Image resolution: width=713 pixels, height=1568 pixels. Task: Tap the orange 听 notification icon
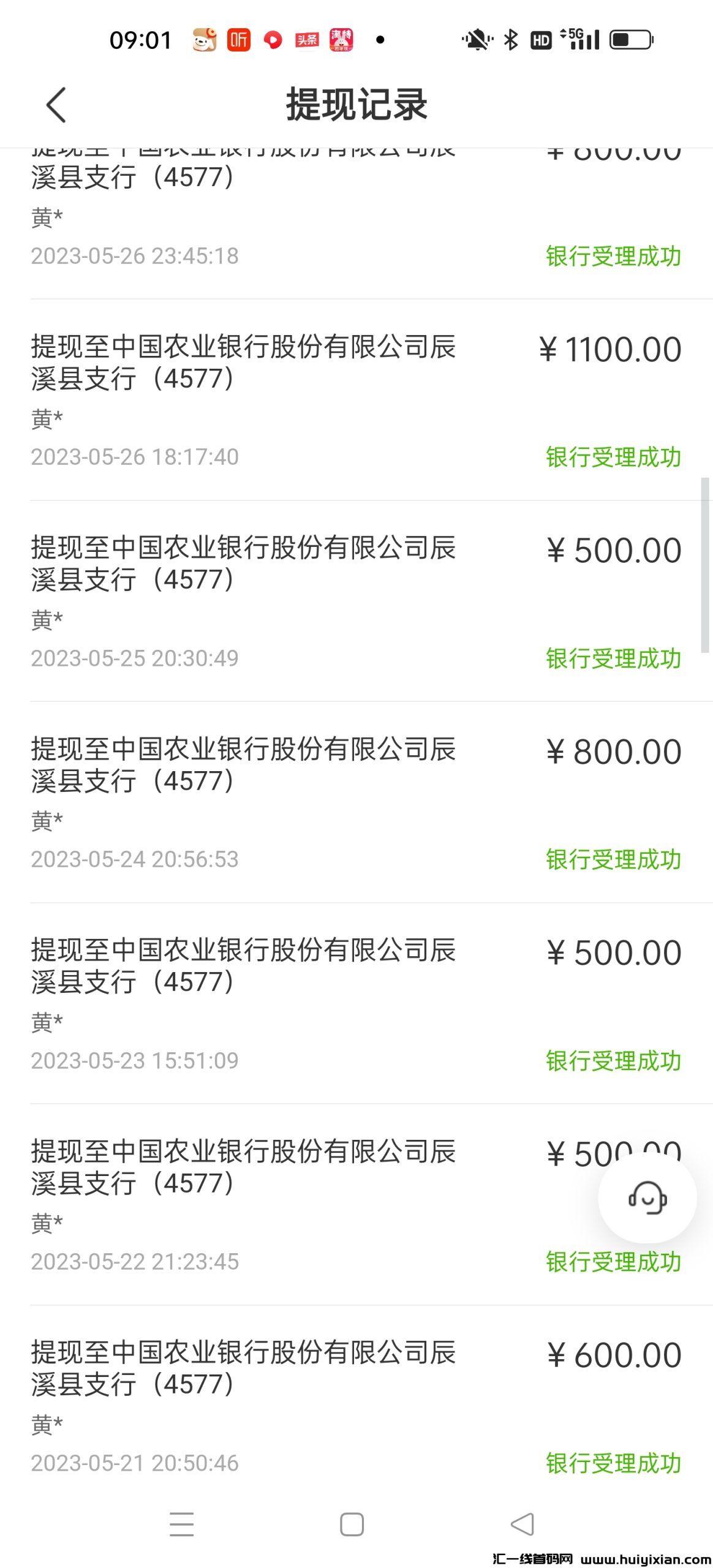point(238,40)
